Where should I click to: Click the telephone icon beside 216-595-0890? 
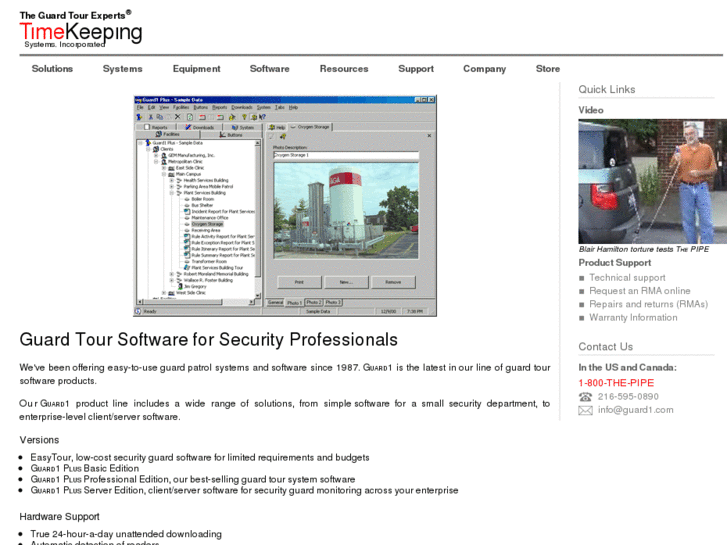pyautogui.click(x=585, y=397)
